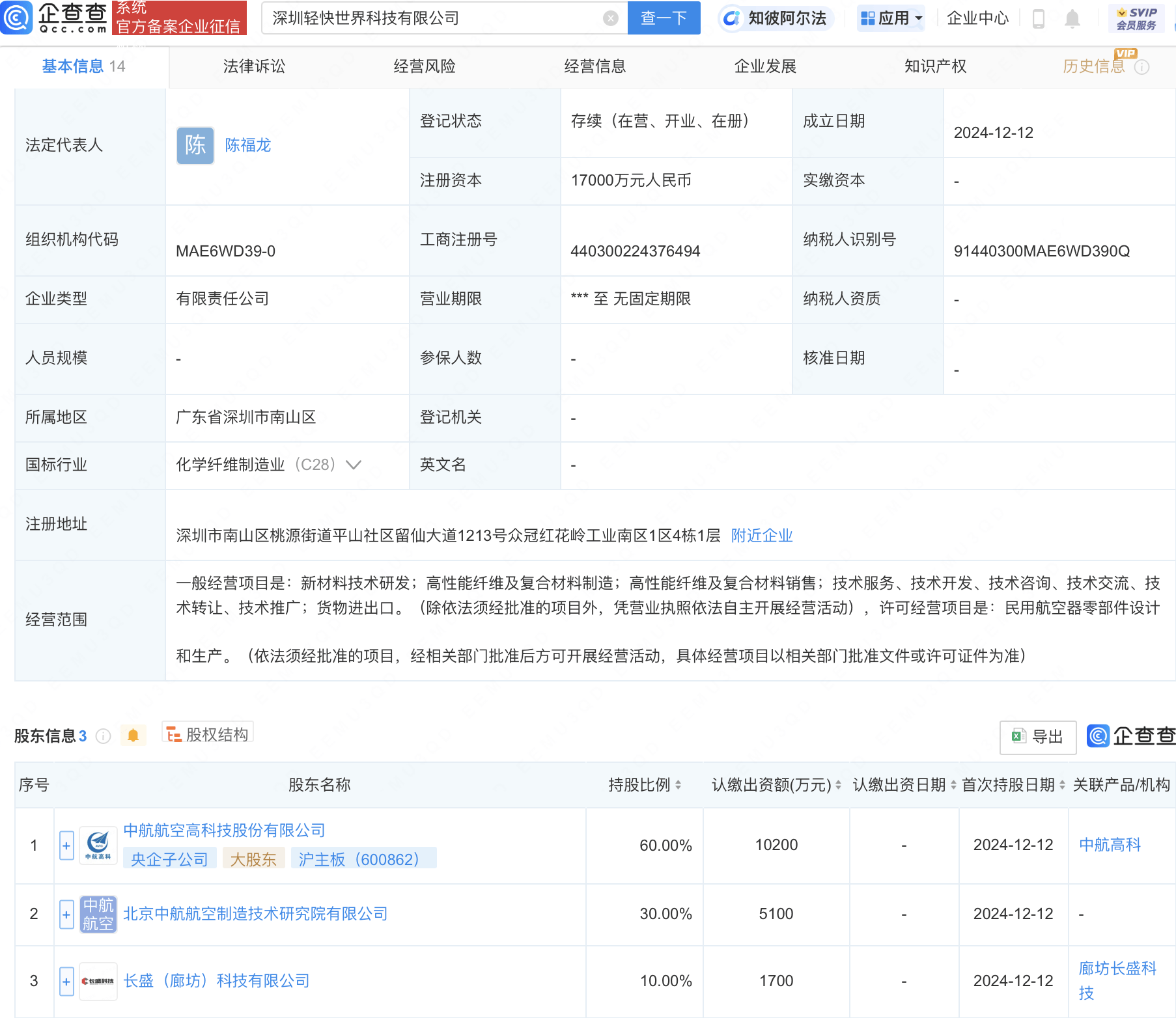Screen dimensions: 1176x1018
Task: Open the mobile phone app icon
Action: [1039, 19]
